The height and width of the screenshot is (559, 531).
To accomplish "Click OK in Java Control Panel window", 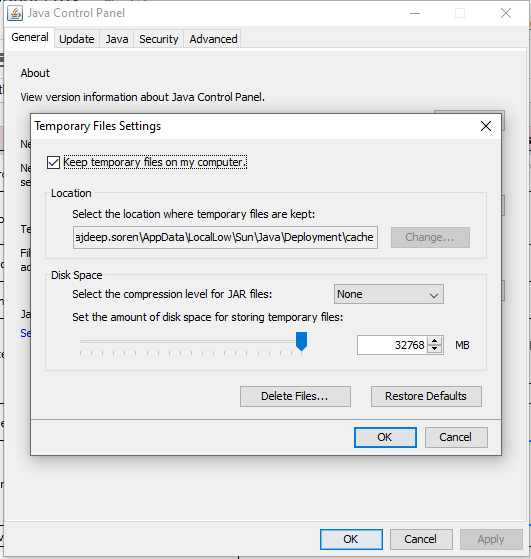I will 351,539.
